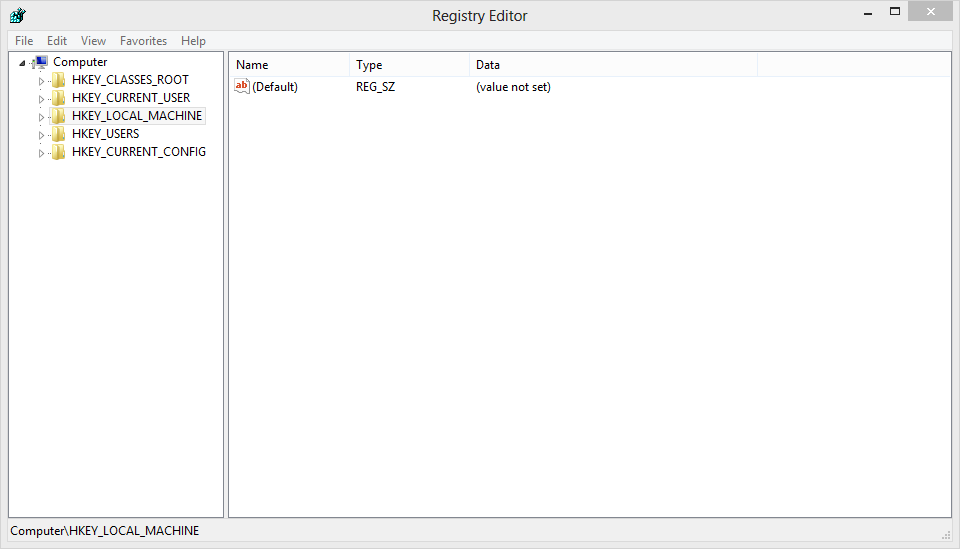Select HKEY_LOCAL_MACHINE in the tree

pos(137,116)
